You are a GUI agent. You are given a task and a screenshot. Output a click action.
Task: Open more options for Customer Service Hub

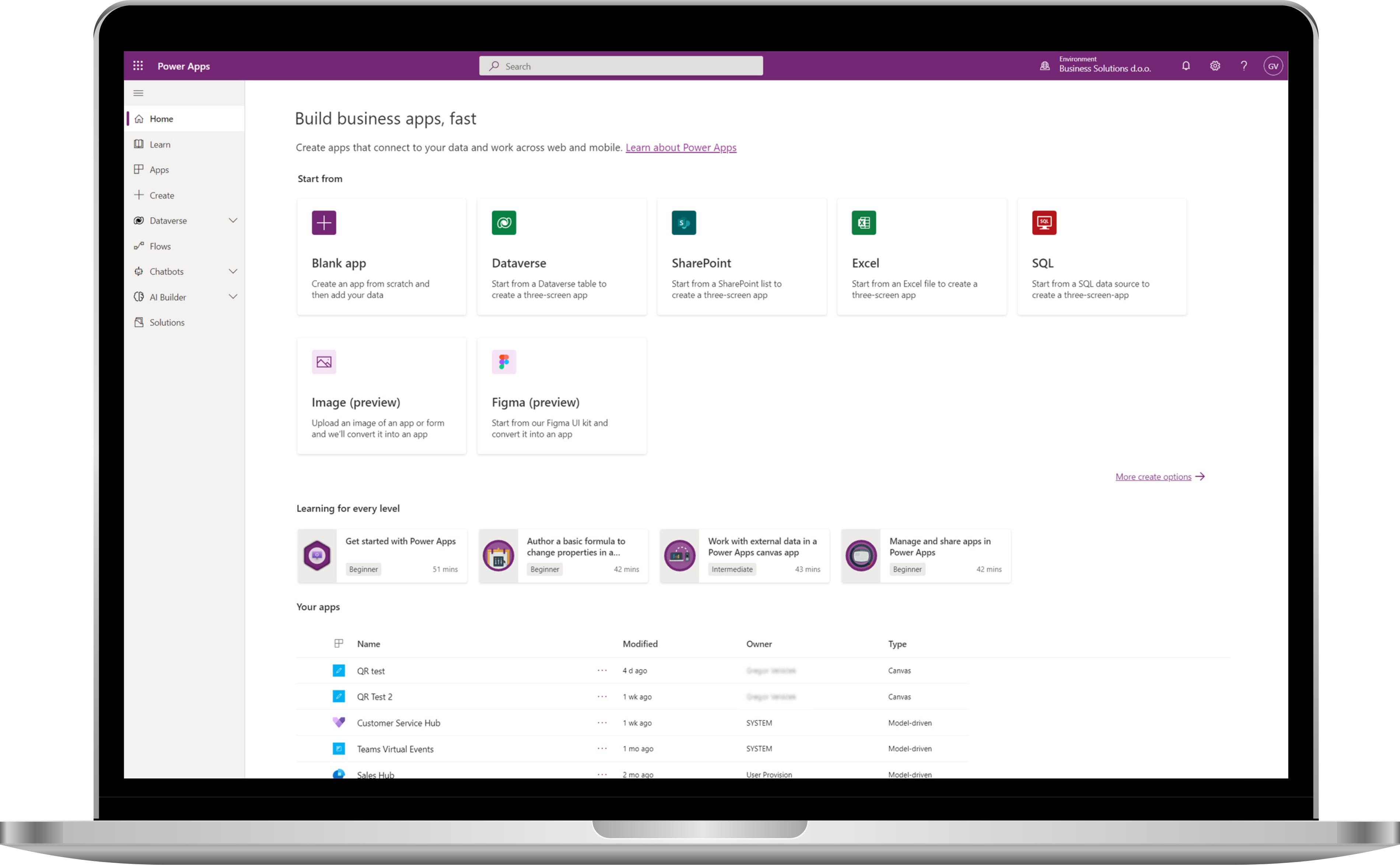click(602, 722)
